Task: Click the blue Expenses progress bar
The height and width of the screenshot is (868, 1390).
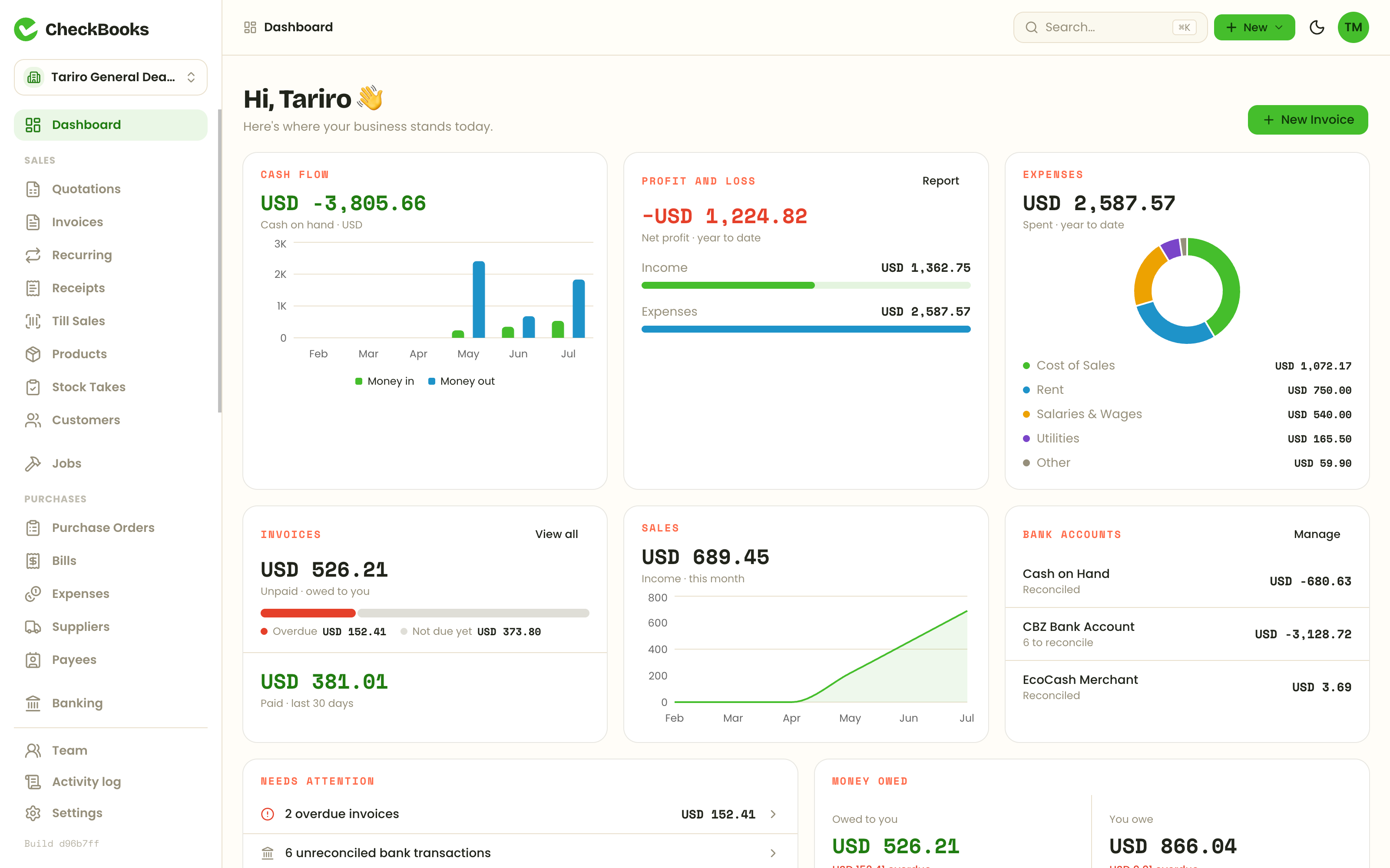Action: [805, 329]
